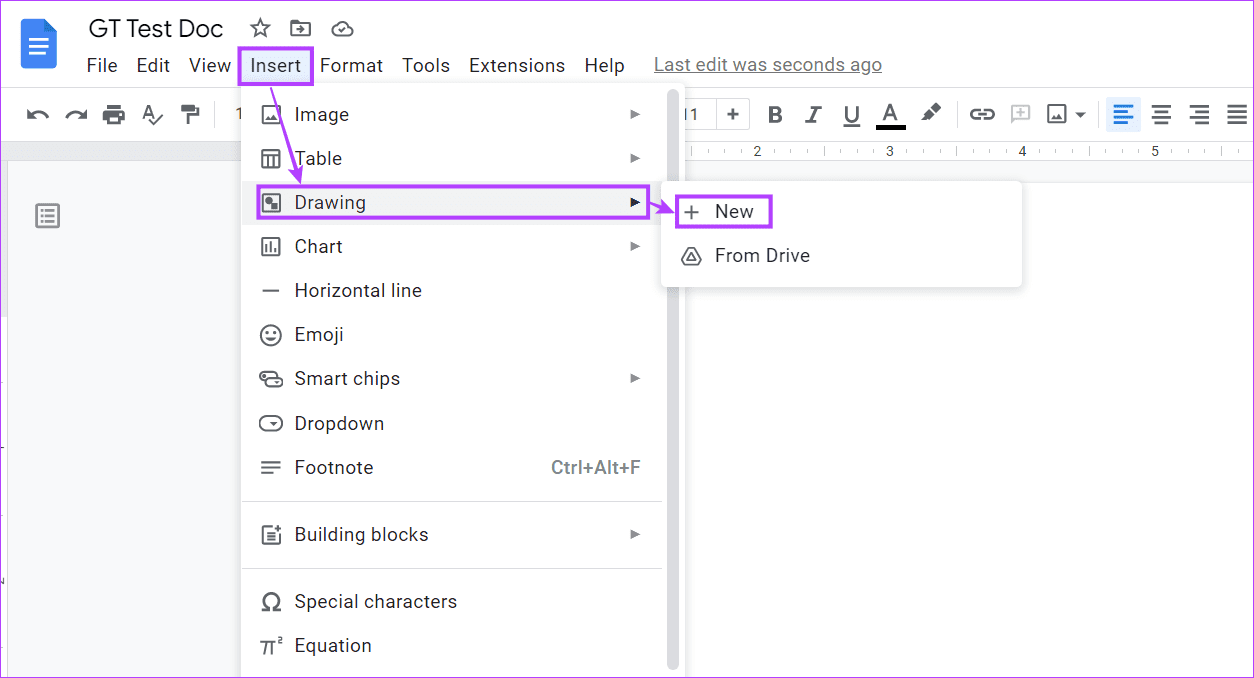
Task: Open the Format menu
Action: (x=351, y=65)
